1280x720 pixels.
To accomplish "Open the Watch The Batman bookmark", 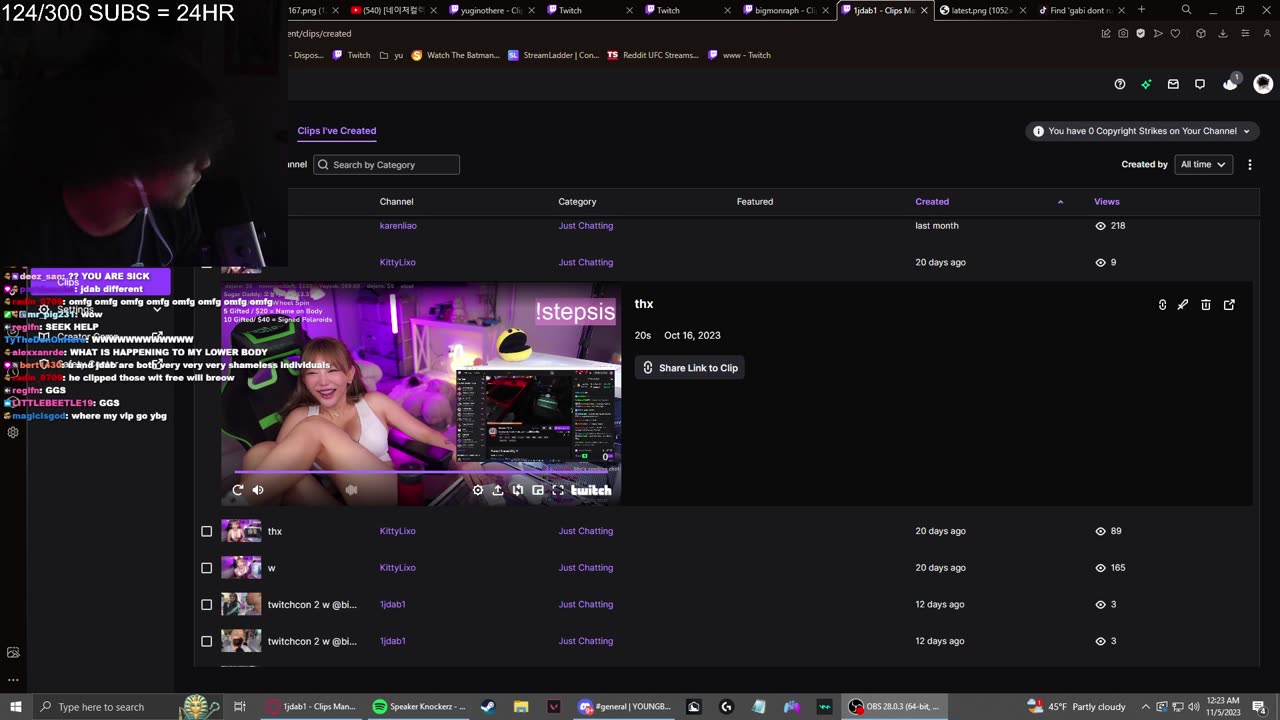I will 455,55.
